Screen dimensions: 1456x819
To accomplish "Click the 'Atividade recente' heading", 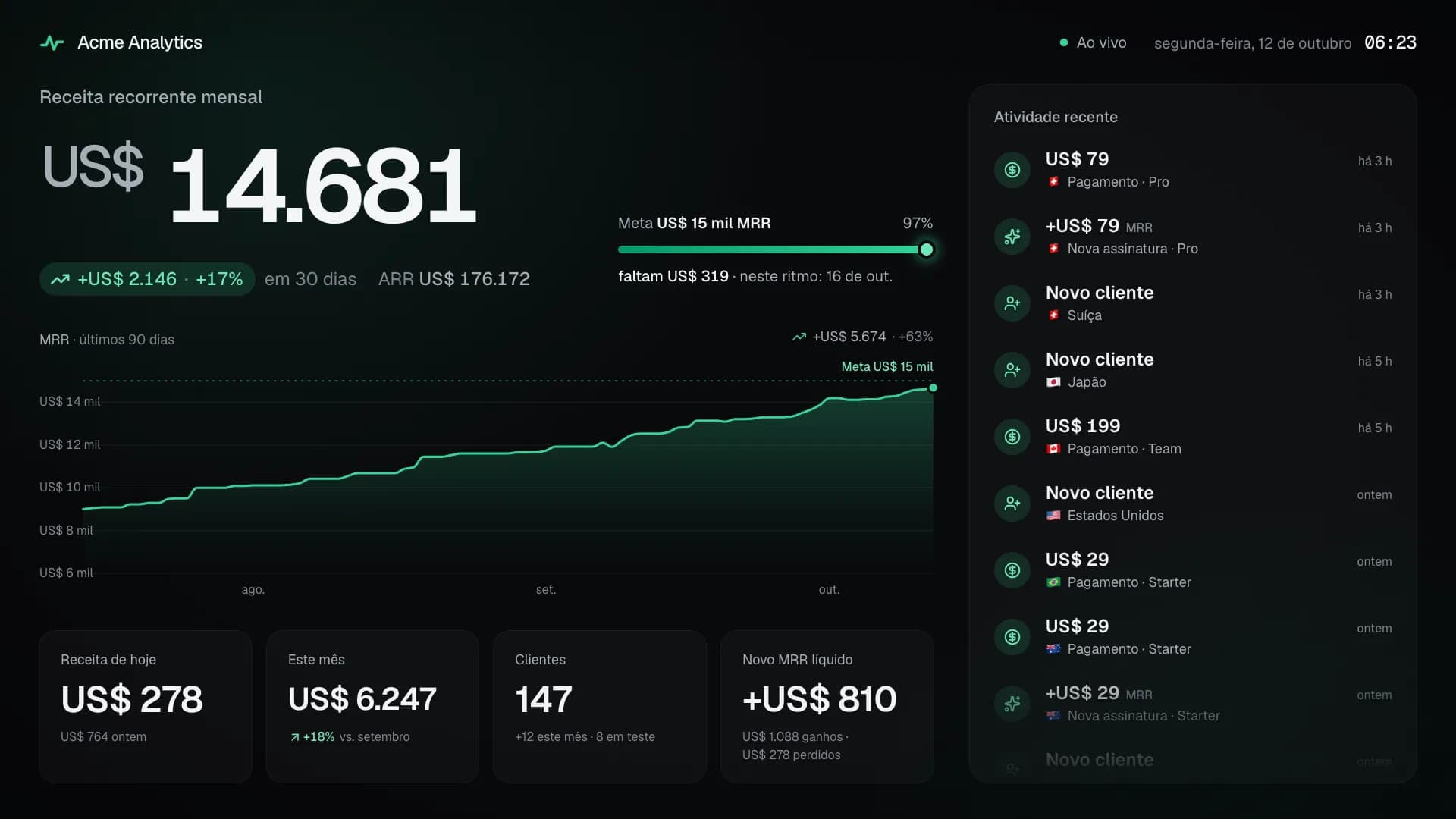I will point(1056,117).
